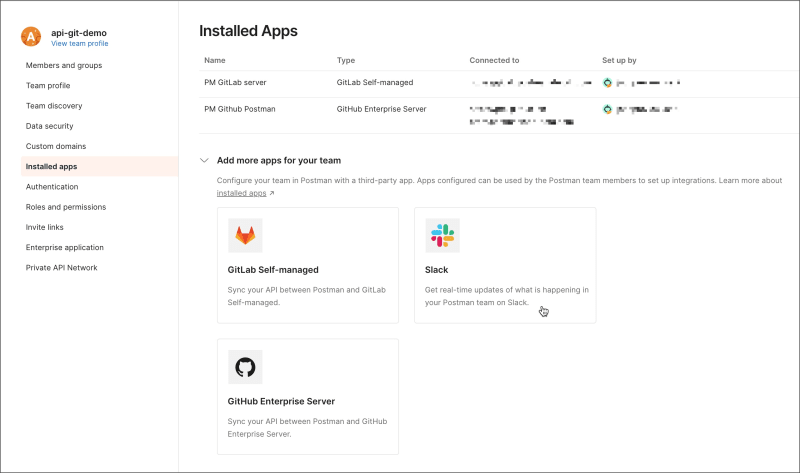Click blurred Connected to value for PM GitLab server
The height and width of the screenshot is (473, 800).
(531, 82)
